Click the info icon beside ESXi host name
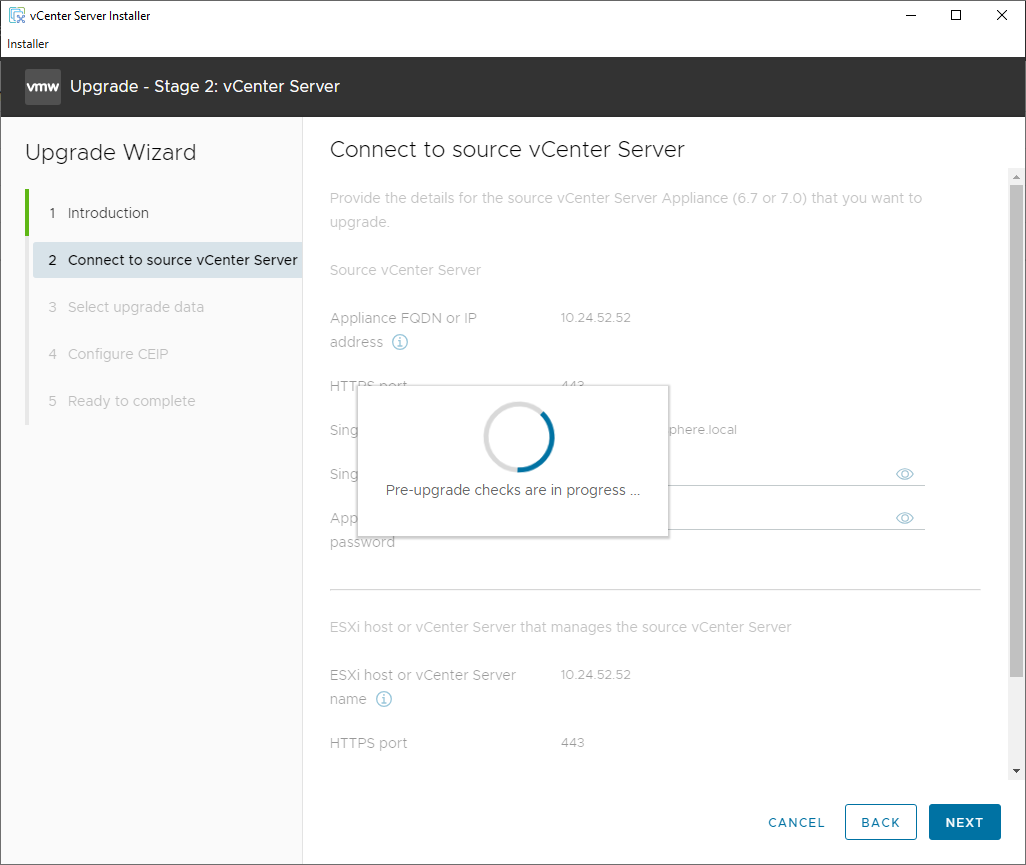 point(384,699)
